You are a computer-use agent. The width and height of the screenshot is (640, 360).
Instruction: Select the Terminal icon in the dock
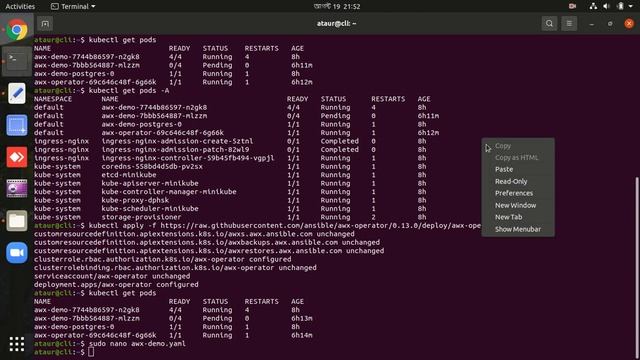pyautogui.click(x=17, y=62)
